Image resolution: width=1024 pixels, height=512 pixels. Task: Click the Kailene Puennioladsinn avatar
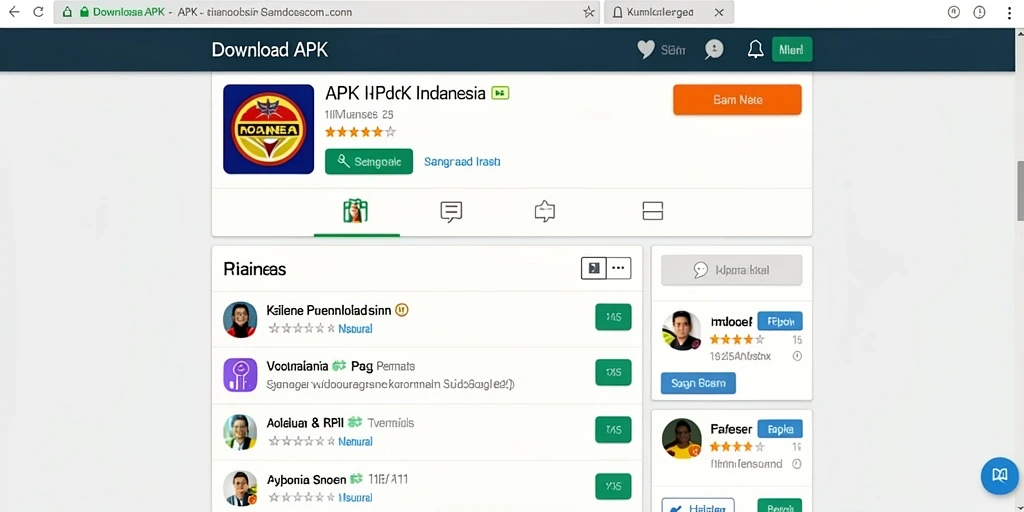240,319
